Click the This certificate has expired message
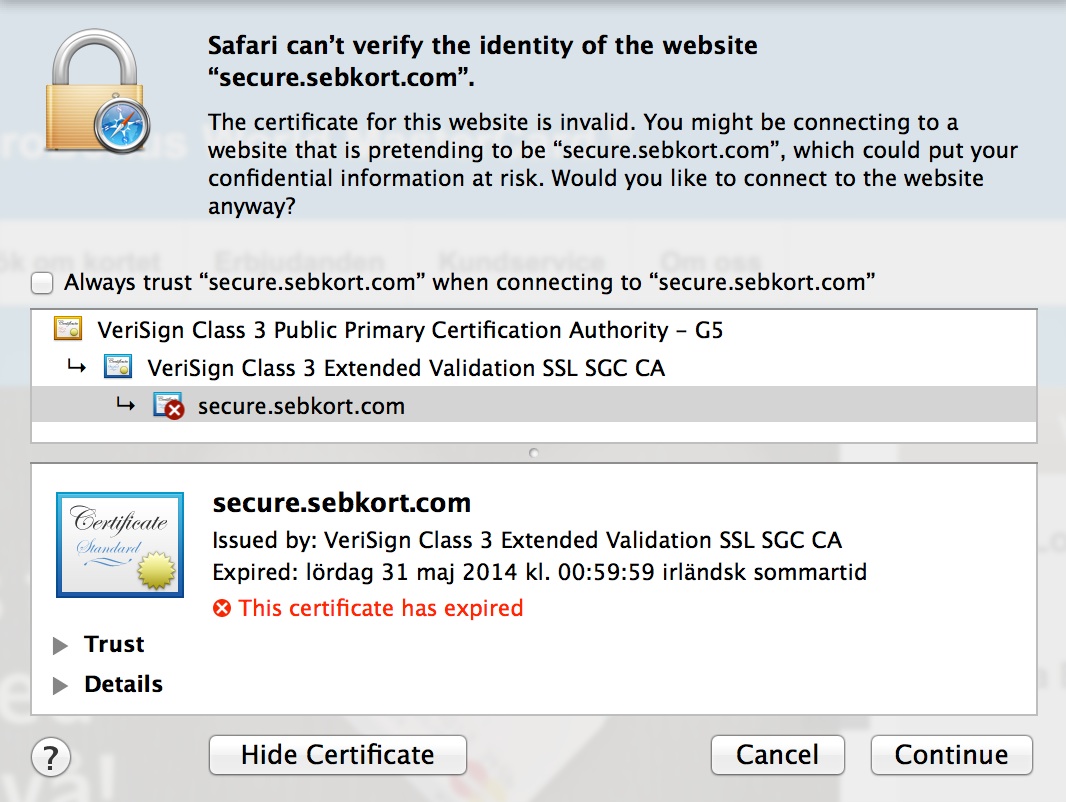 (x=381, y=608)
